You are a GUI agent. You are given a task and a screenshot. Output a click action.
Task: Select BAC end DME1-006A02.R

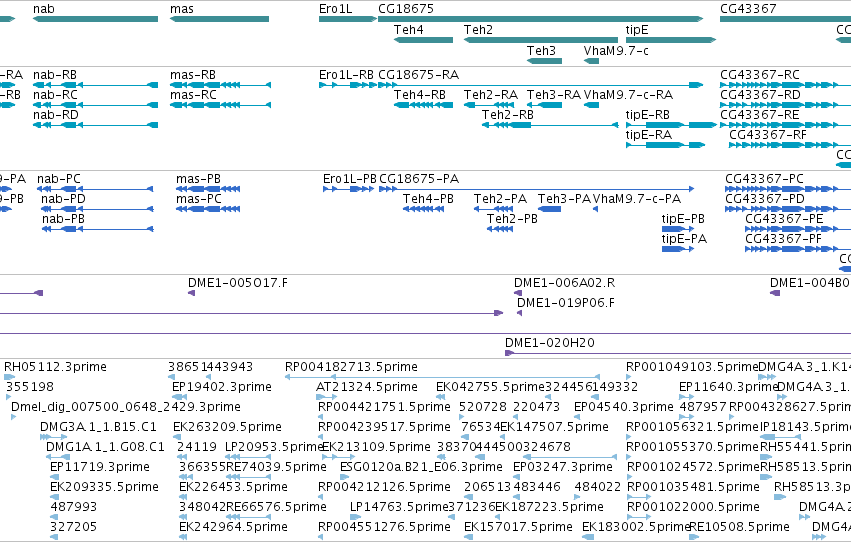(518, 293)
